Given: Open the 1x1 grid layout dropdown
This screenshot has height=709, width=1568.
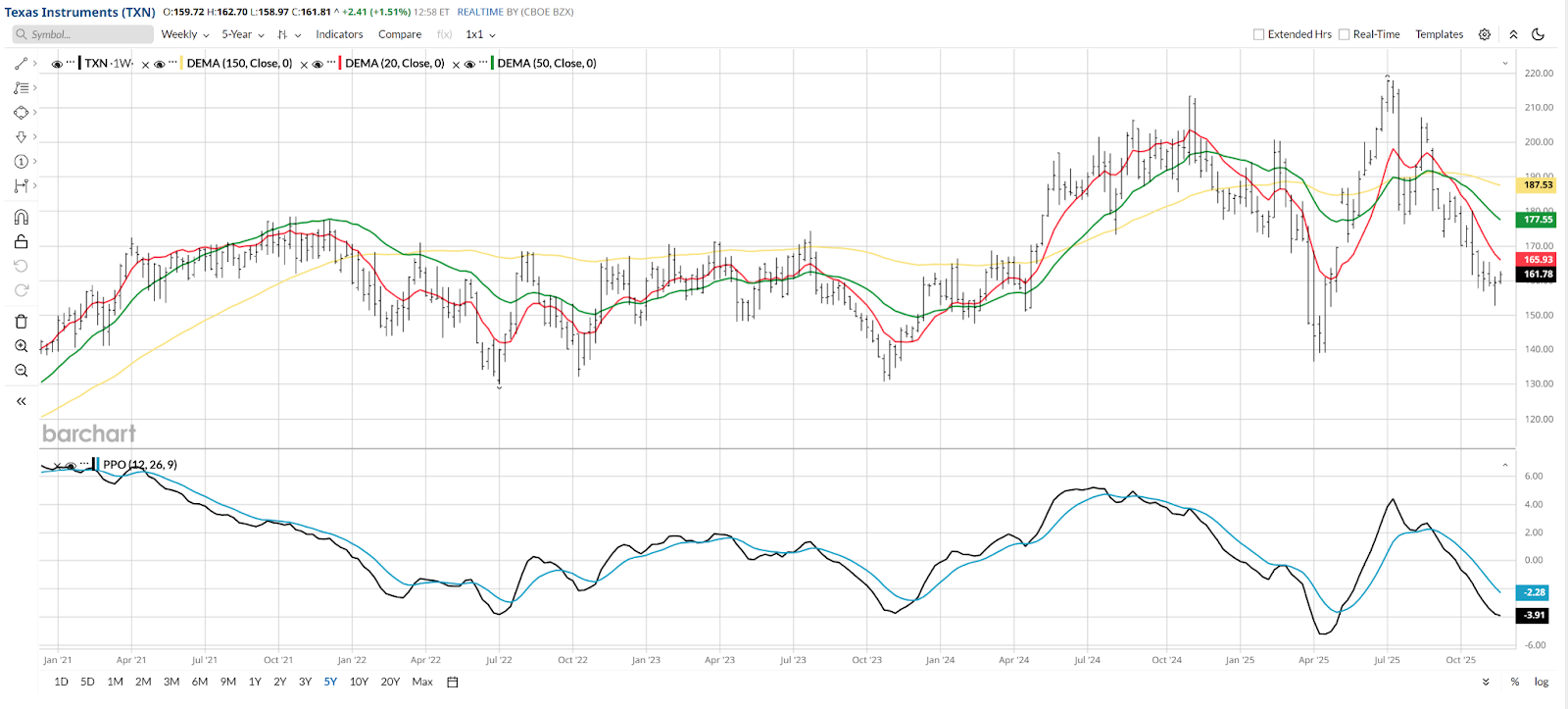Looking at the screenshot, I should point(480,34).
